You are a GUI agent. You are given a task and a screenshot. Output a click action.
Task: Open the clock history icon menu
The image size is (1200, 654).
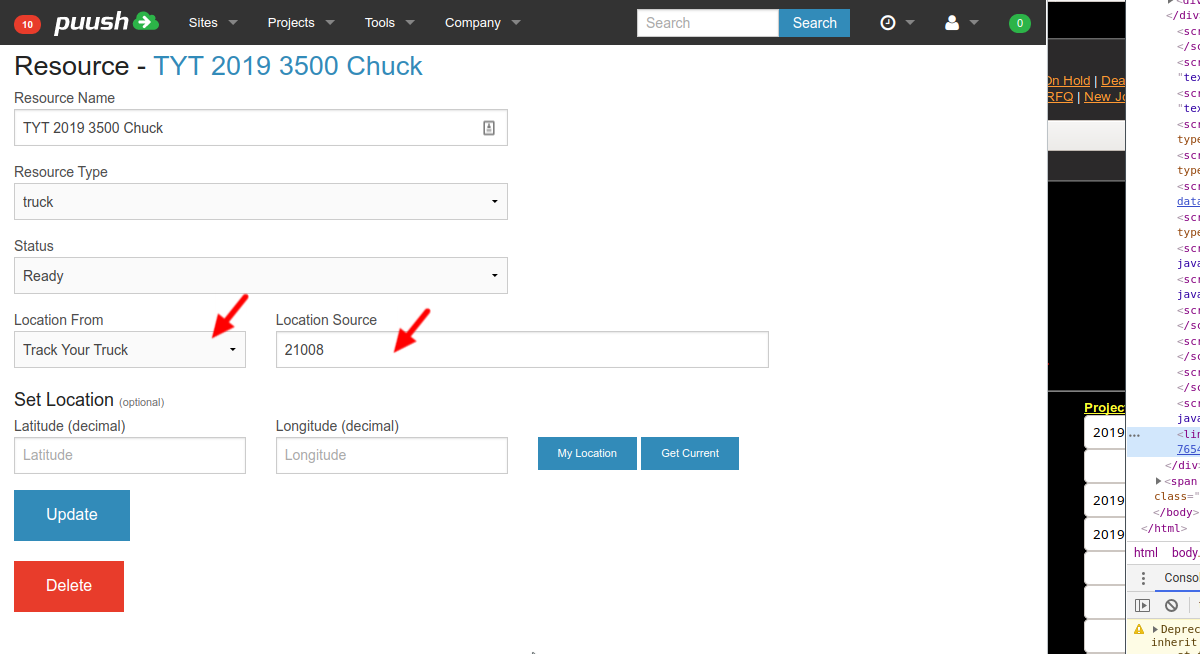coord(896,23)
